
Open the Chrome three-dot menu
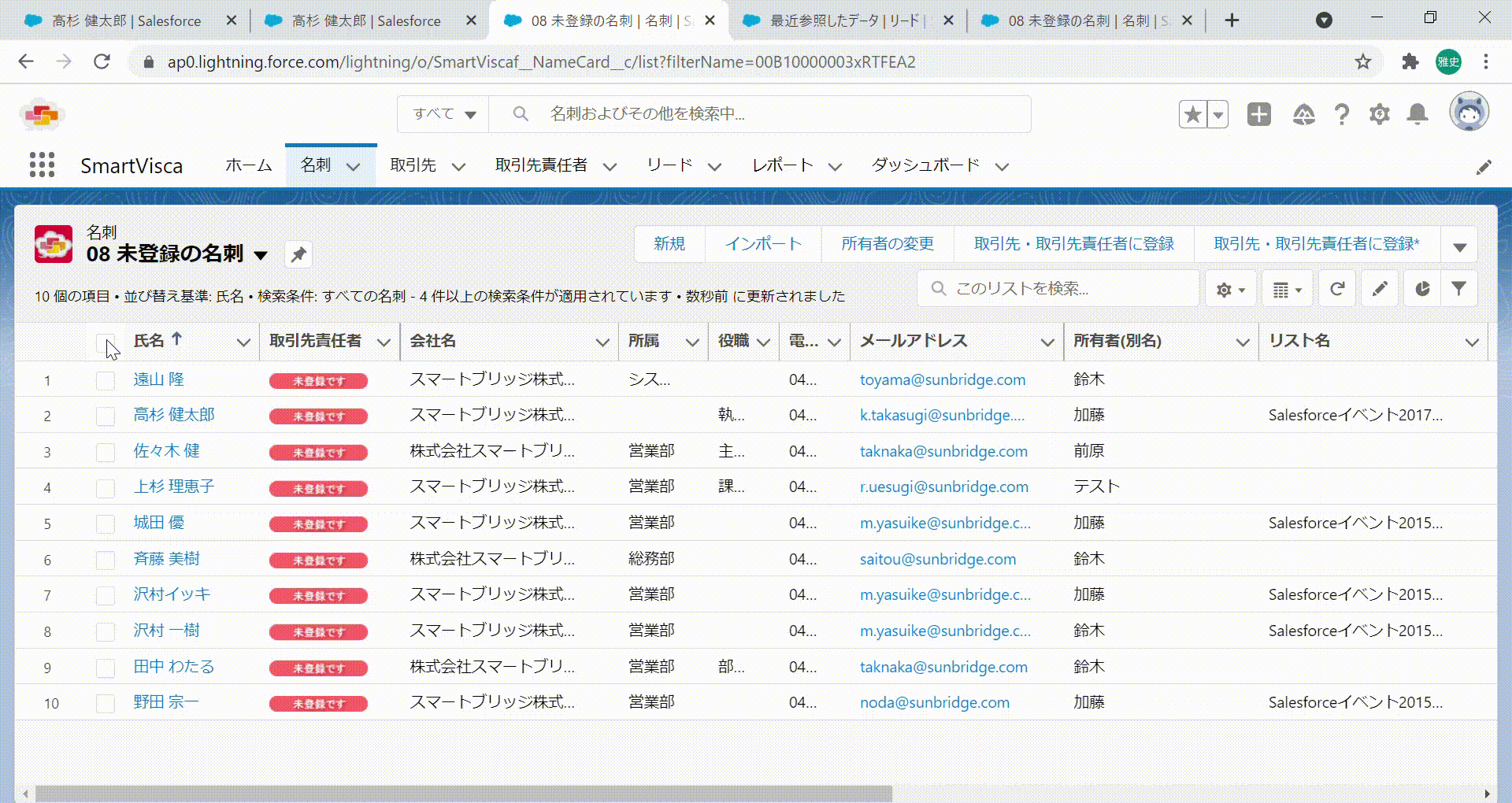1486,61
